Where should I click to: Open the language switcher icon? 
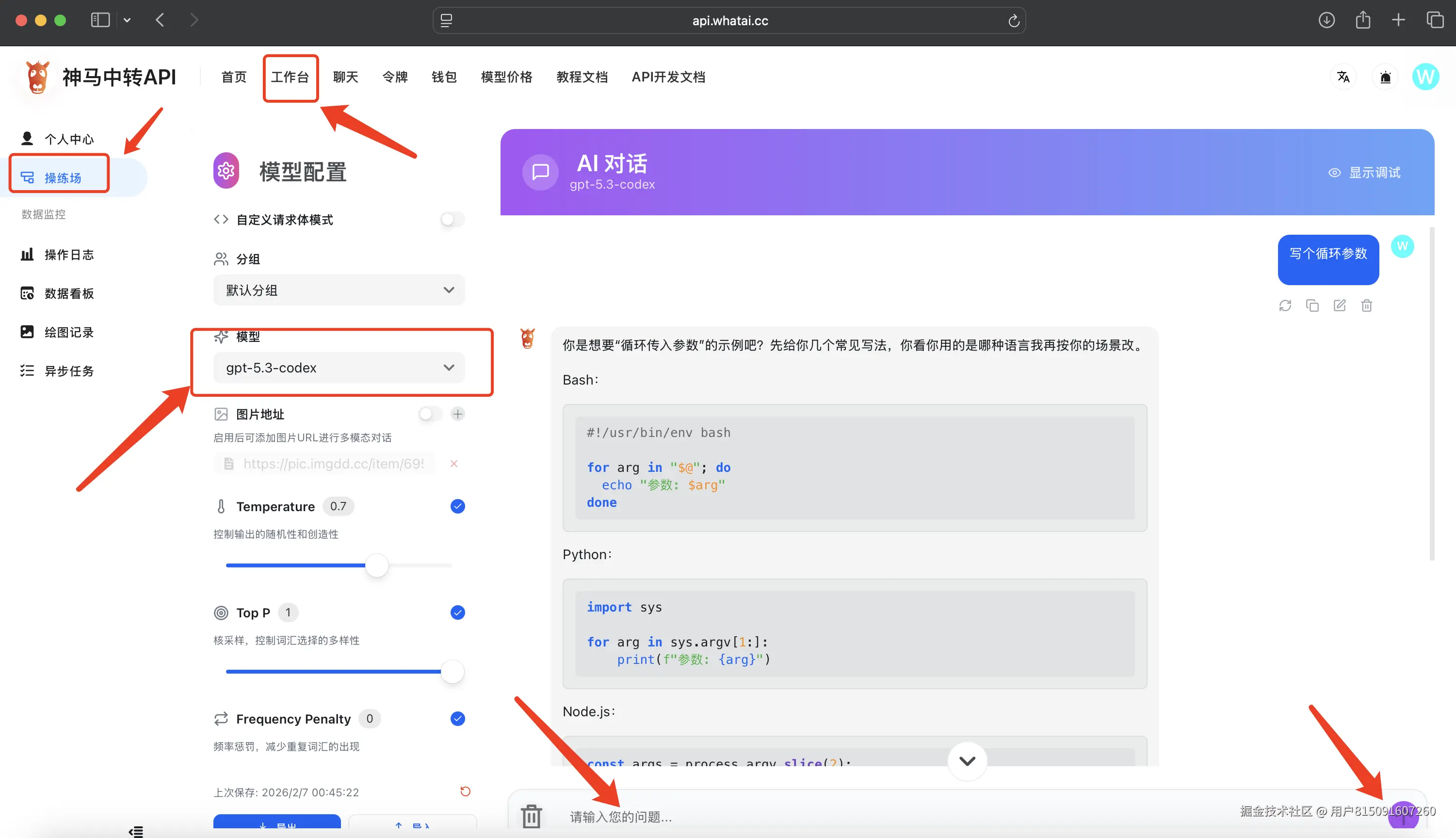pyautogui.click(x=1343, y=77)
